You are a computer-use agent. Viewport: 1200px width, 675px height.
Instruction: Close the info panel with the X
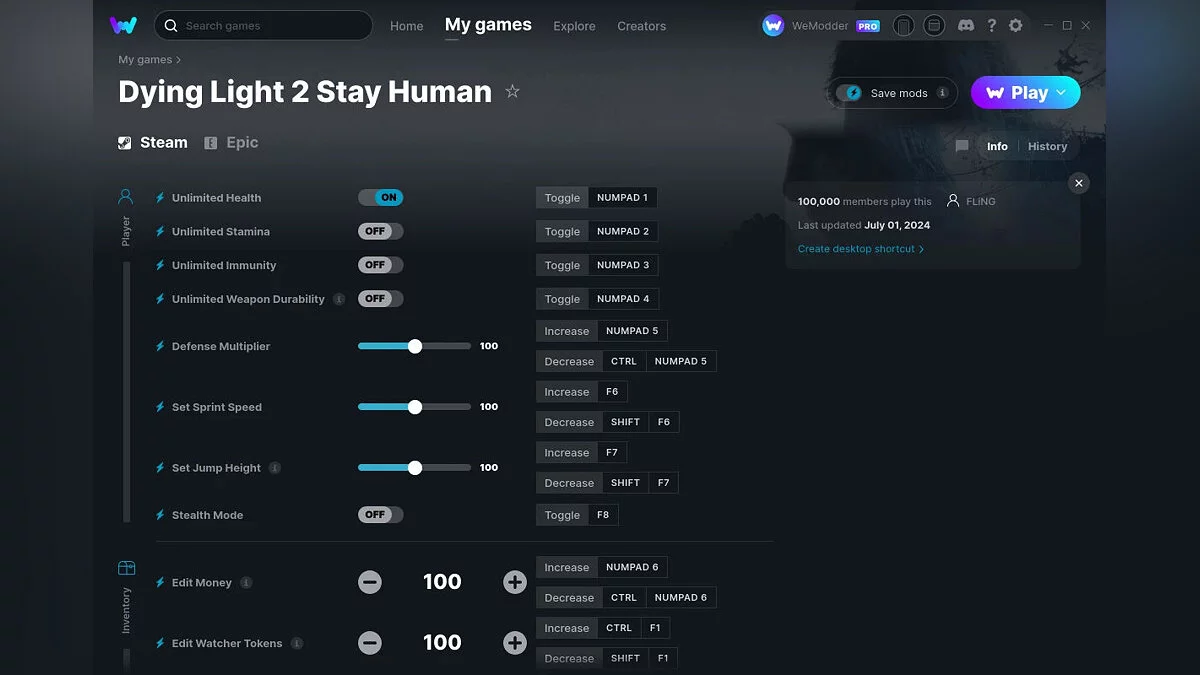coord(1078,183)
